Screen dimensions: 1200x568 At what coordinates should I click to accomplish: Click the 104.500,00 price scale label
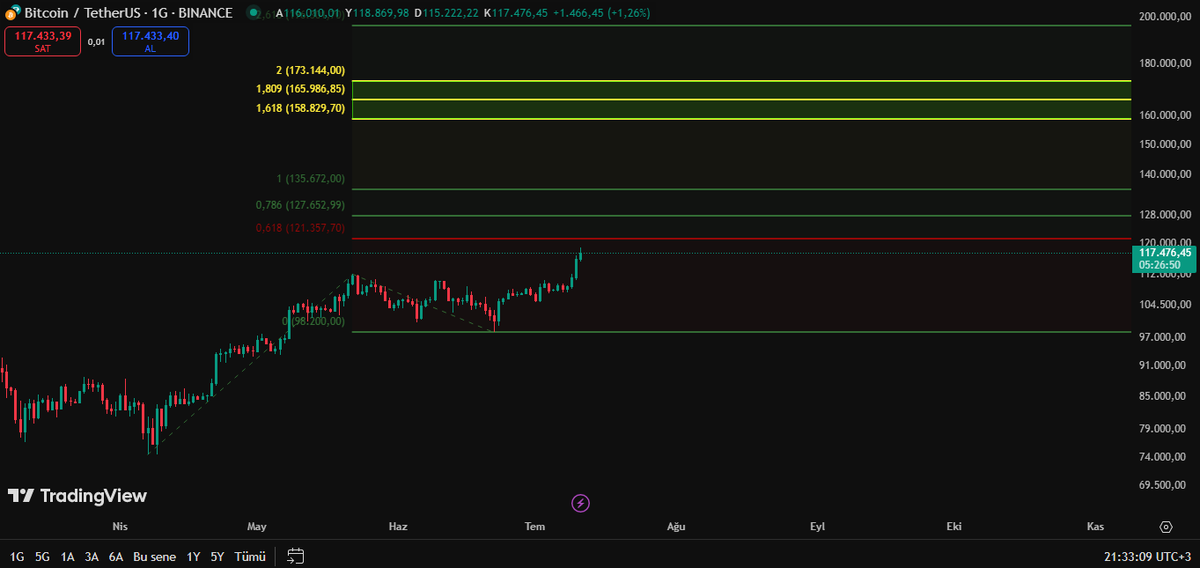tap(1165, 305)
